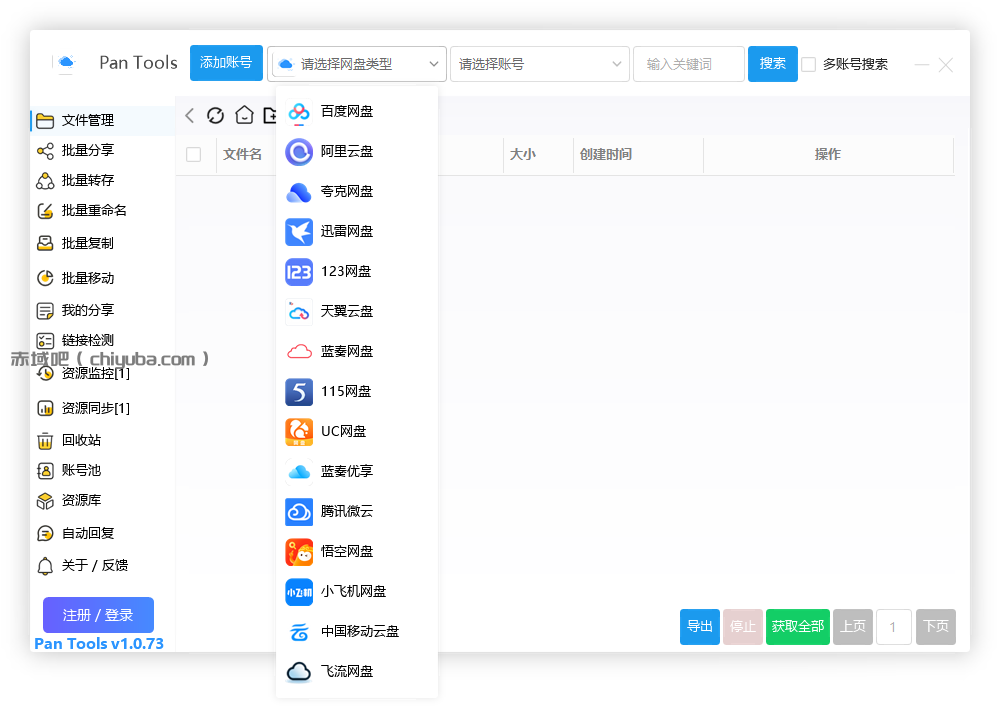Go to the home directory icon
The width and height of the screenshot is (1000, 721).
(x=244, y=115)
